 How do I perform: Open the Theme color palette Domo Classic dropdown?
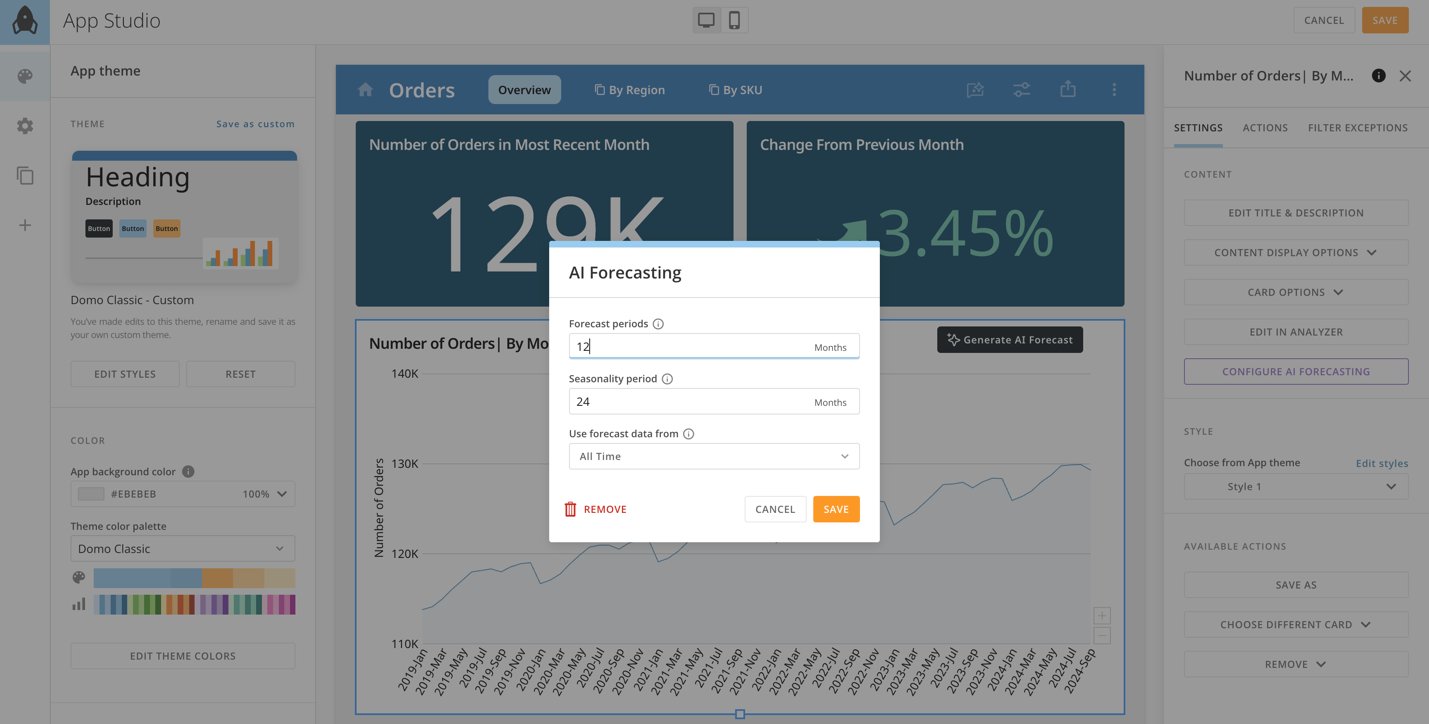point(183,549)
